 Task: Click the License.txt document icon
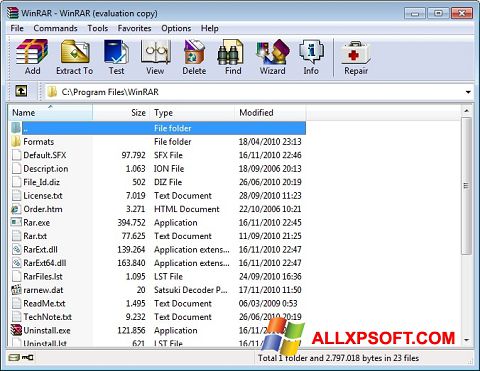click(16, 195)
